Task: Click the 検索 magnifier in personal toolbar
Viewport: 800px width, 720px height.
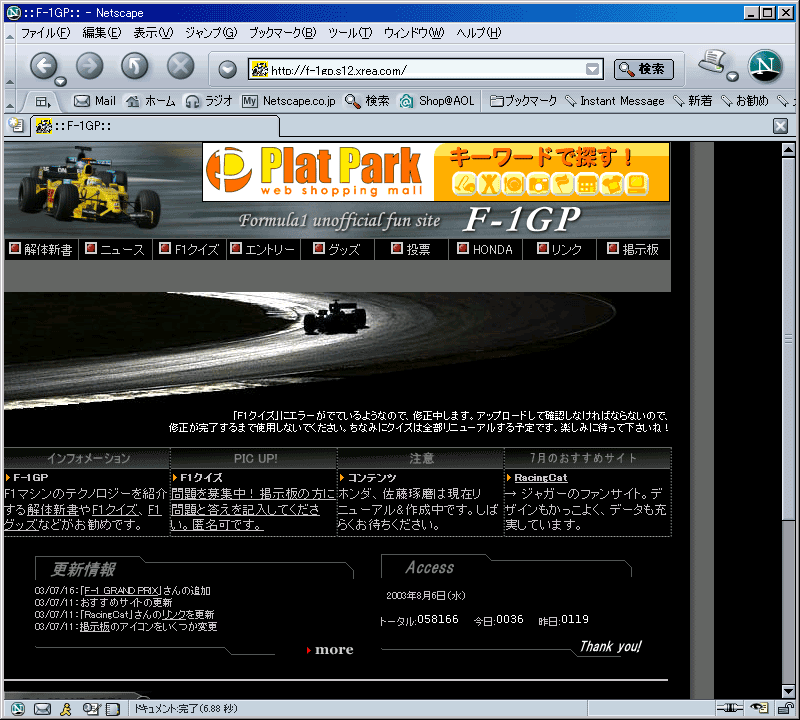Action: coord(367,101)
